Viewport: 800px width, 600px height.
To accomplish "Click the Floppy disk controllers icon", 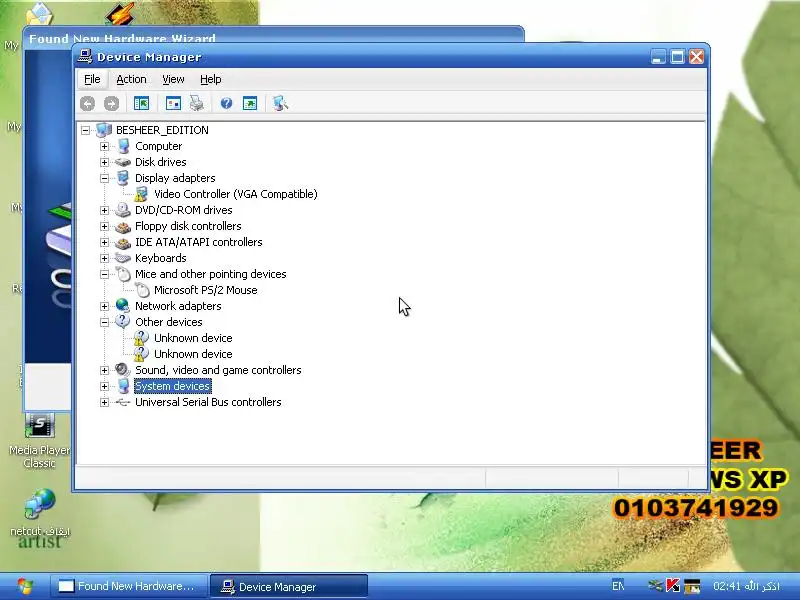I will click(x=122, y=226).
